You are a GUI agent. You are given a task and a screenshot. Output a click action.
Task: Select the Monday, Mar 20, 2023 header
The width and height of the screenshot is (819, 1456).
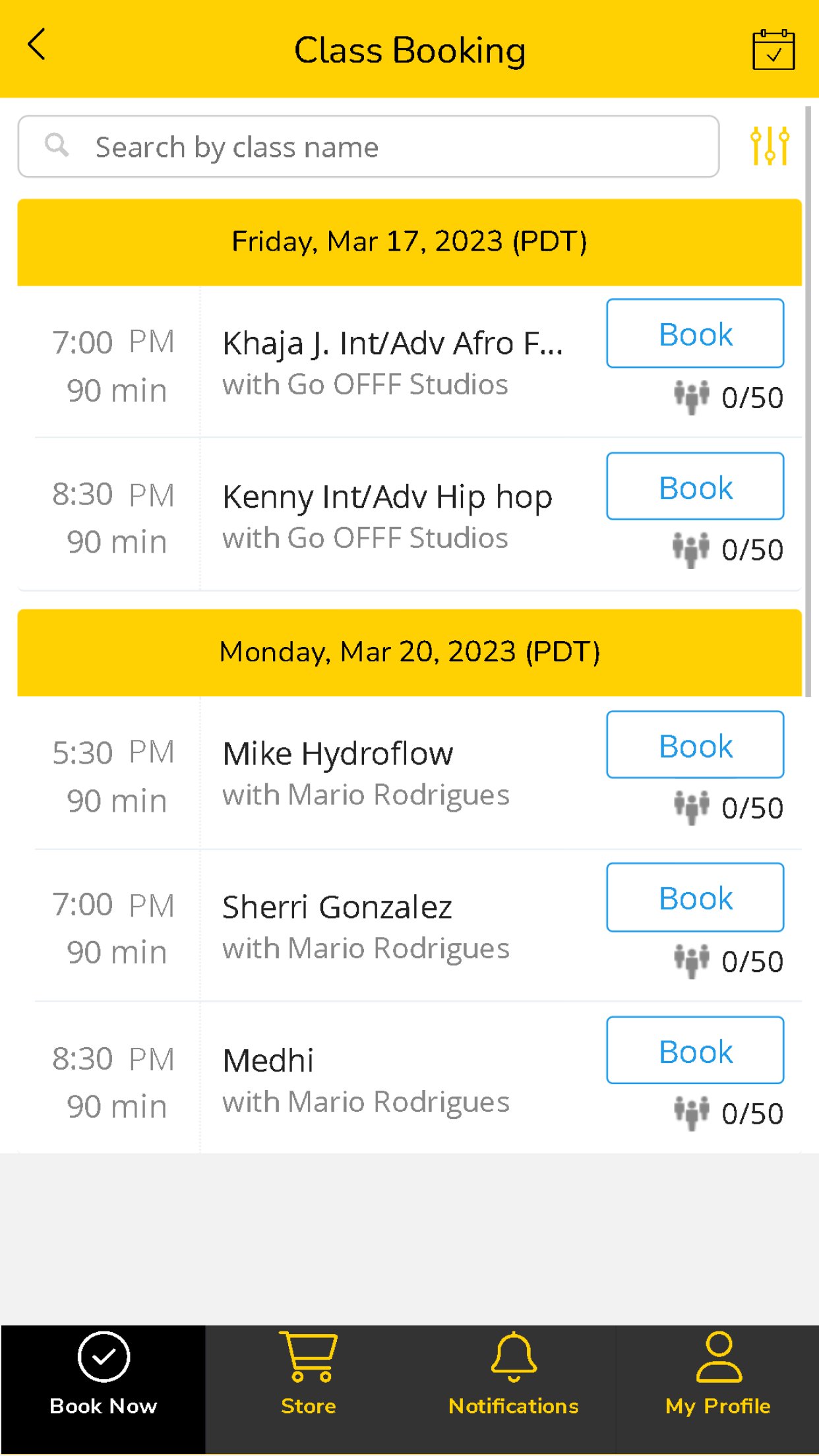[409, 652]
